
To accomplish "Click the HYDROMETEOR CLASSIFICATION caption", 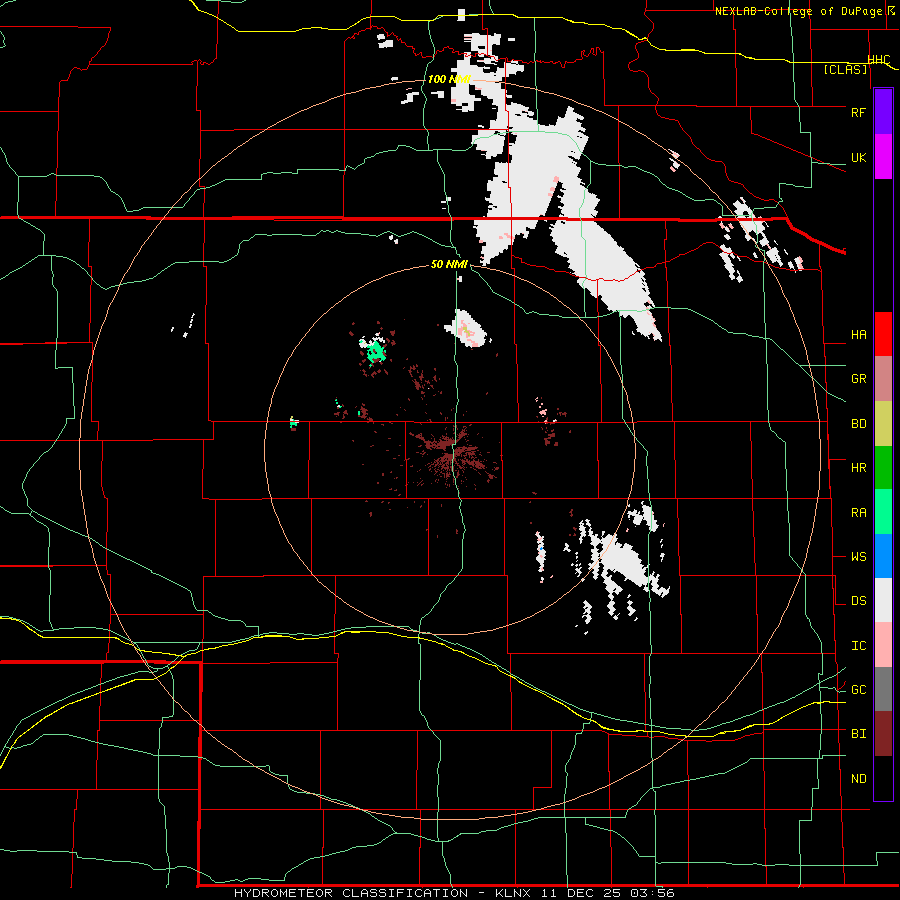I will coord(351,893).
